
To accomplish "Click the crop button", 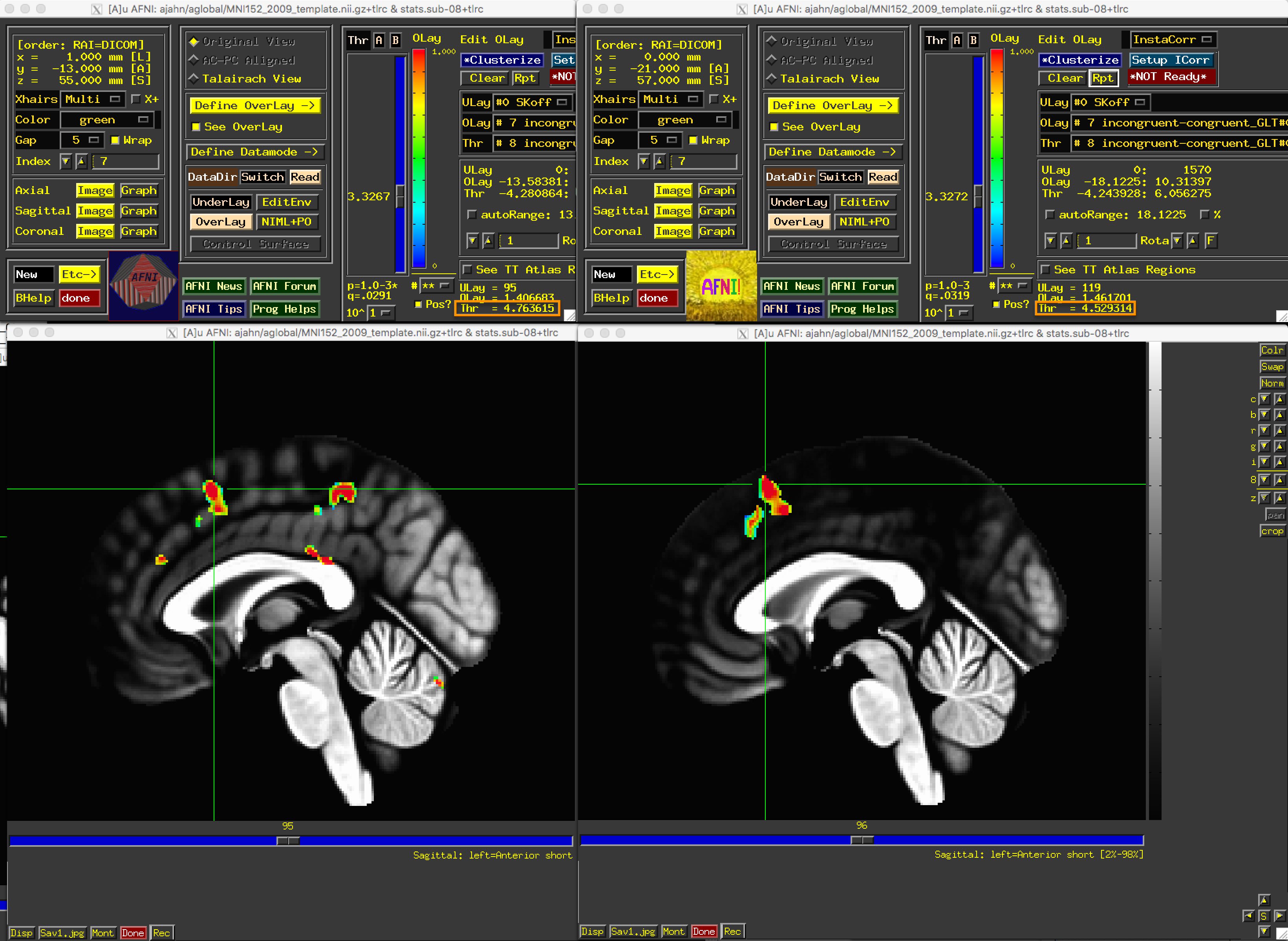I will [1272, 531].
